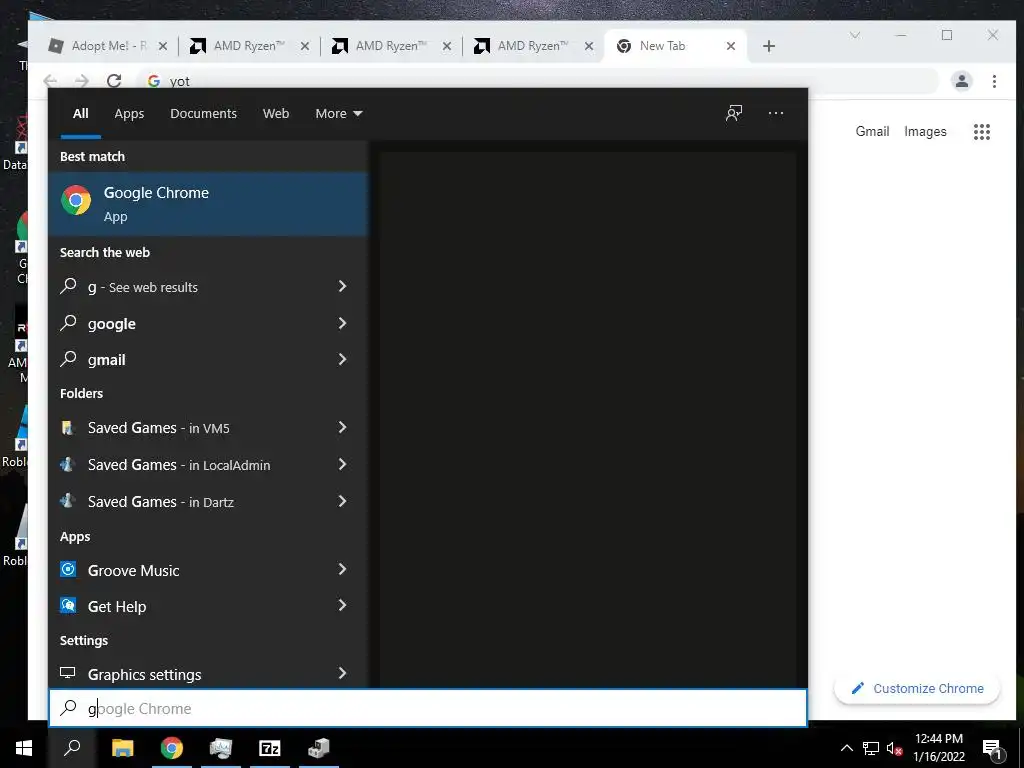1024x768 pixels.
Task: Open the Images link in Chrome
Action: pyautogui.click(x=925, y=131)
